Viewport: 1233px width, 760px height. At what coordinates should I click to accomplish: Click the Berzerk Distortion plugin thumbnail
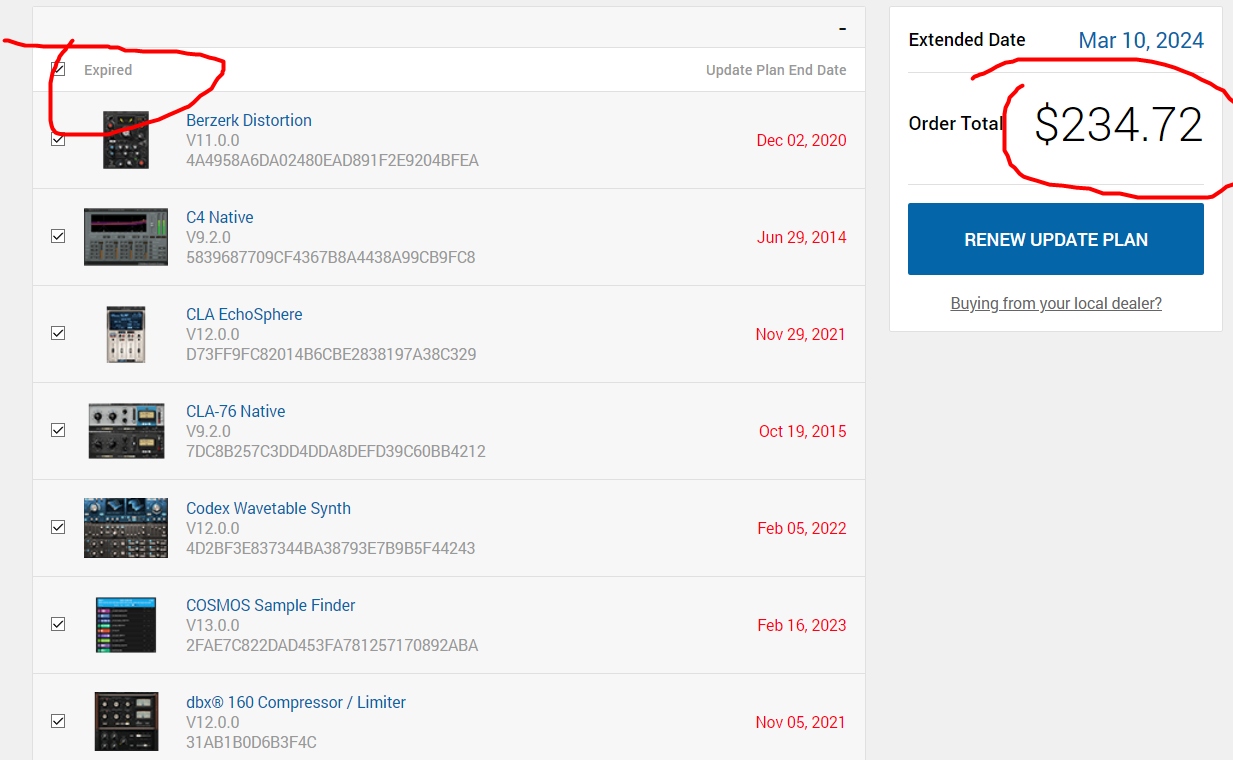pos(126,140)
